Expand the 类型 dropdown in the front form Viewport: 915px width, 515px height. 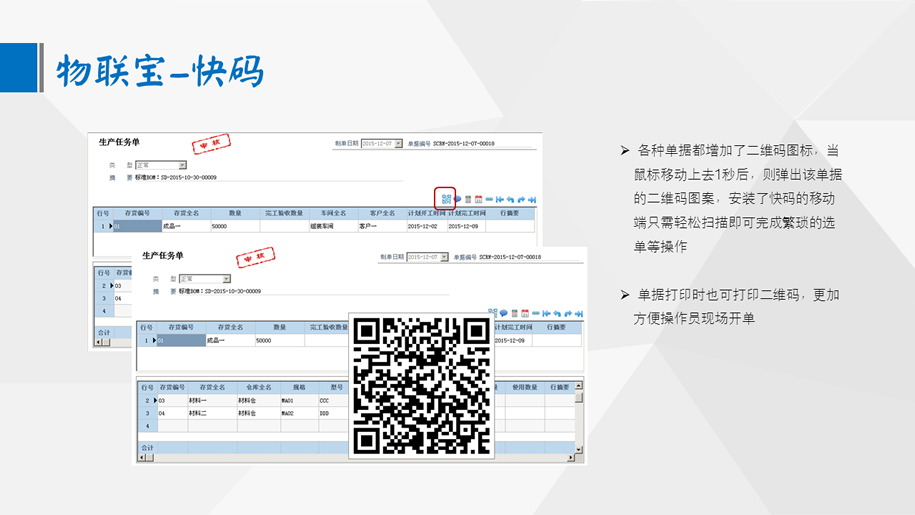point(226,279)
